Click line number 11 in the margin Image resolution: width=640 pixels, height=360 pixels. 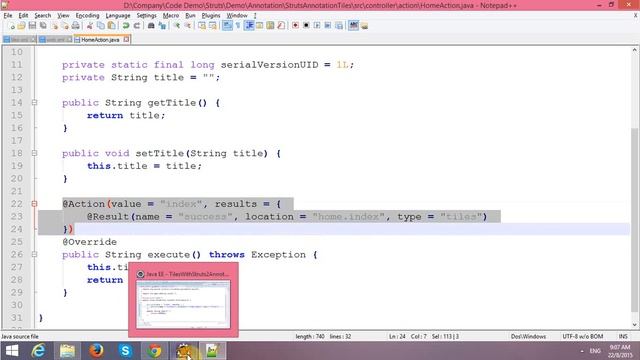pos(17,64)
